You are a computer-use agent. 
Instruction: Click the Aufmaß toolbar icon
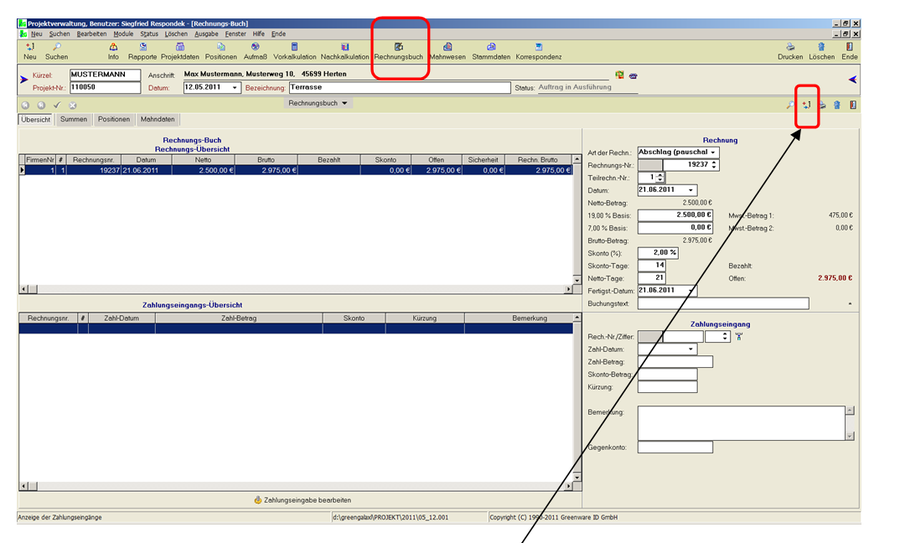tap(255, 50)
